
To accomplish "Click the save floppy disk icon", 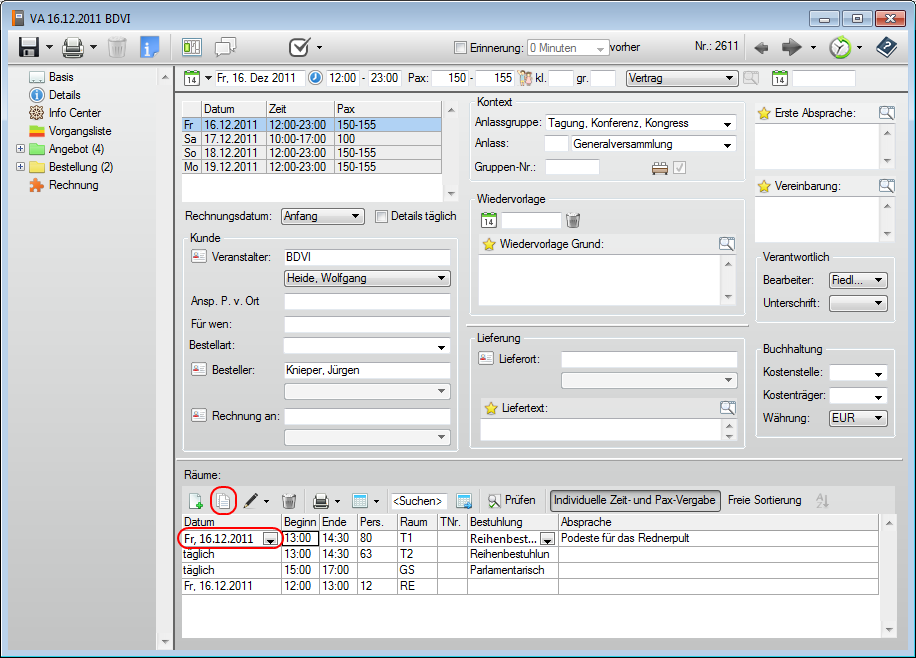I will (x=28, y=47).
